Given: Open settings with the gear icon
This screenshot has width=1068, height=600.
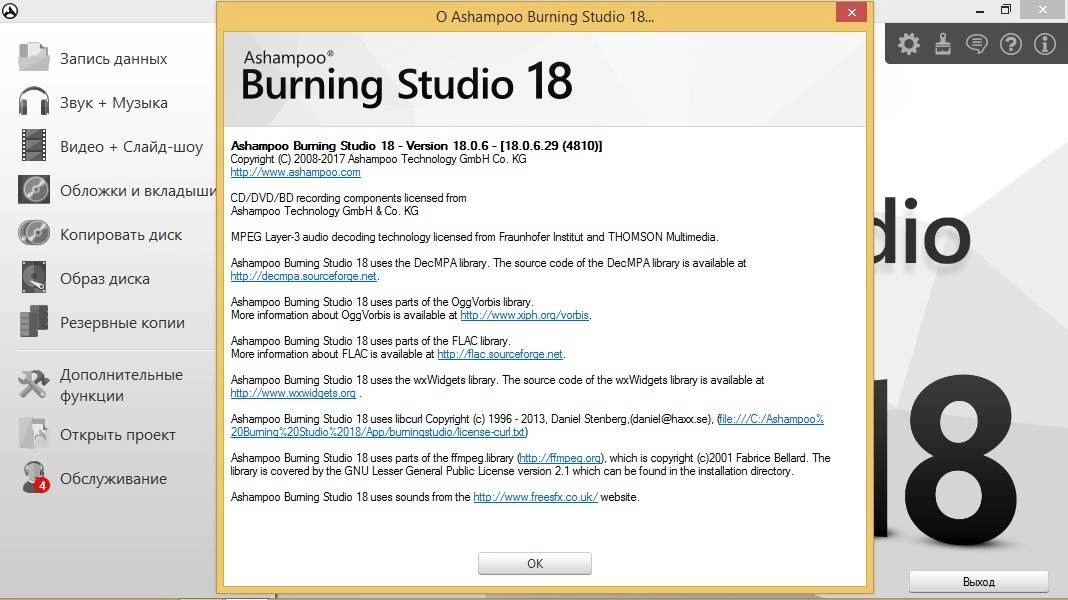Looking at the screenshot, I should pos(909,44).
